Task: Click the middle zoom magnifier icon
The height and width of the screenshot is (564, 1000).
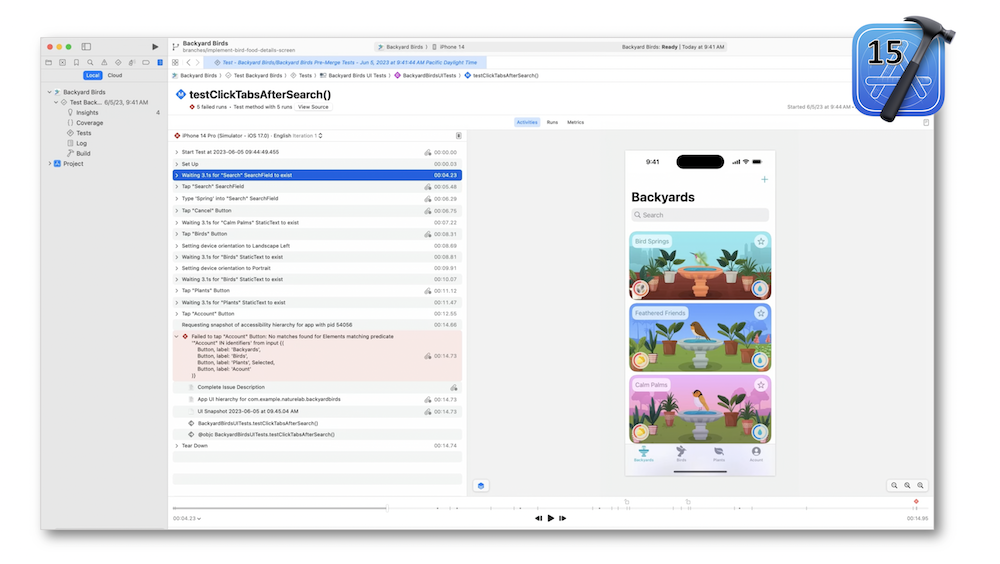Action: [x=908, y=486]
